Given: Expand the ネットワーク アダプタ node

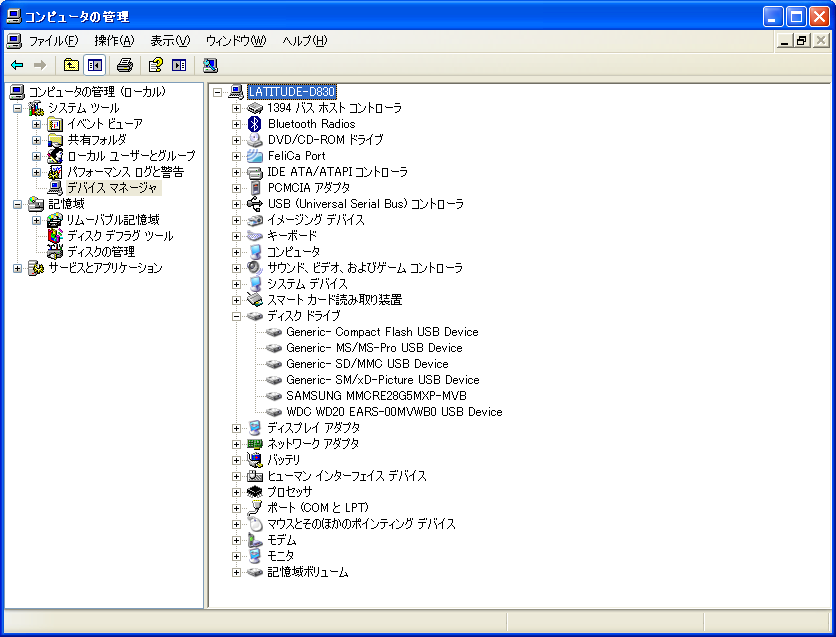Looking at the screenshot, I should pyautogui.click(x=237, y=444).
